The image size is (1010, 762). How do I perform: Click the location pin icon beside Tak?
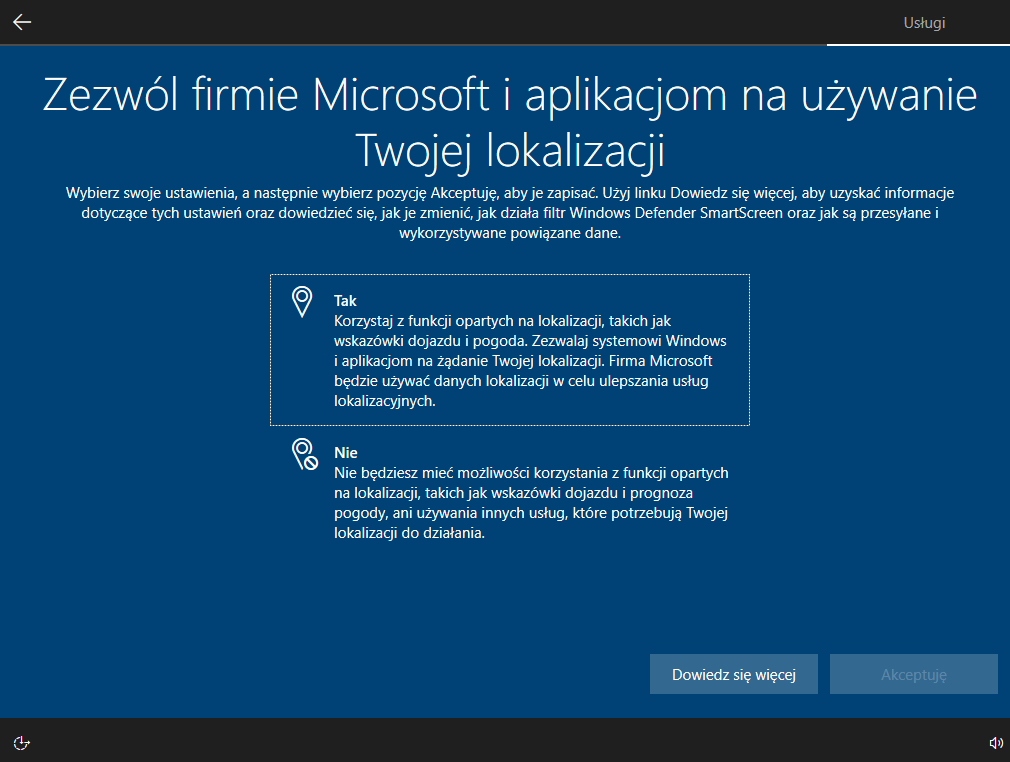click(x=302, y=302)
